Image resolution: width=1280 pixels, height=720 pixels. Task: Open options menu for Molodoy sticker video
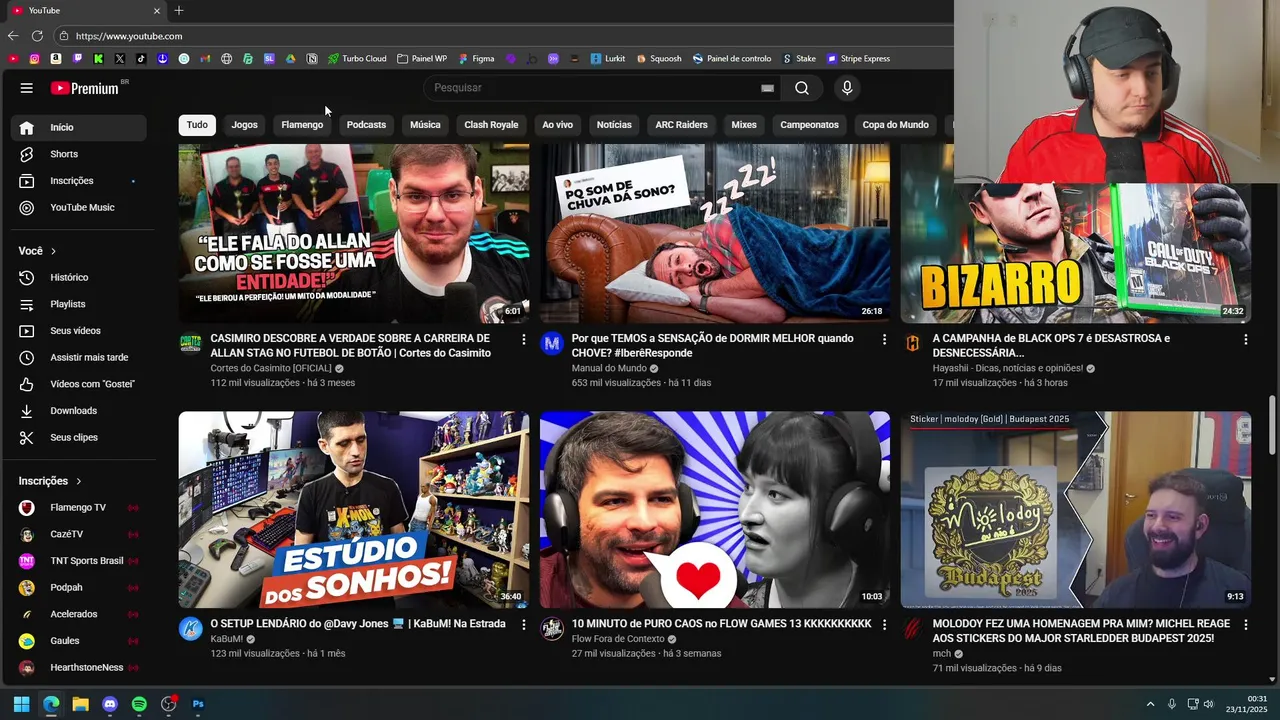(1245, 625)
